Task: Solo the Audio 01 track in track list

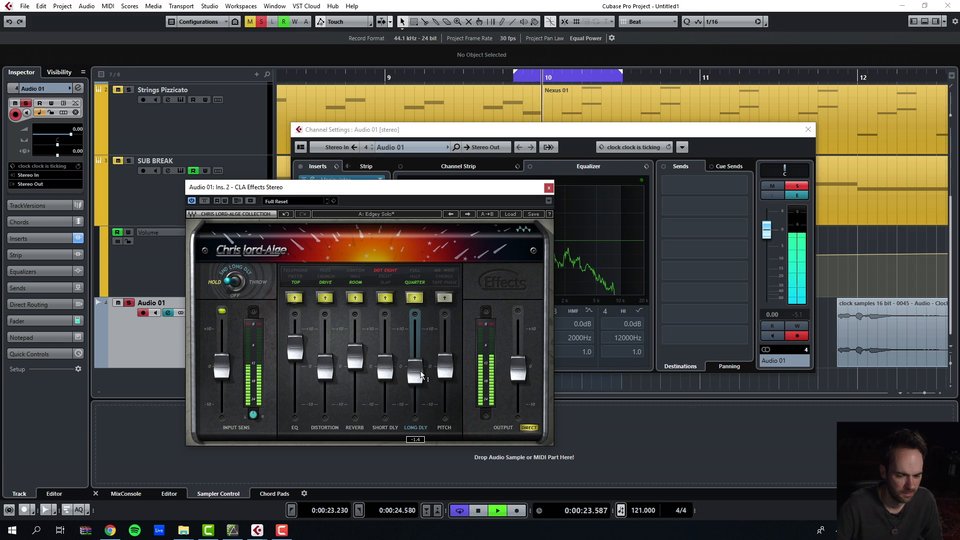Action: 129,302
